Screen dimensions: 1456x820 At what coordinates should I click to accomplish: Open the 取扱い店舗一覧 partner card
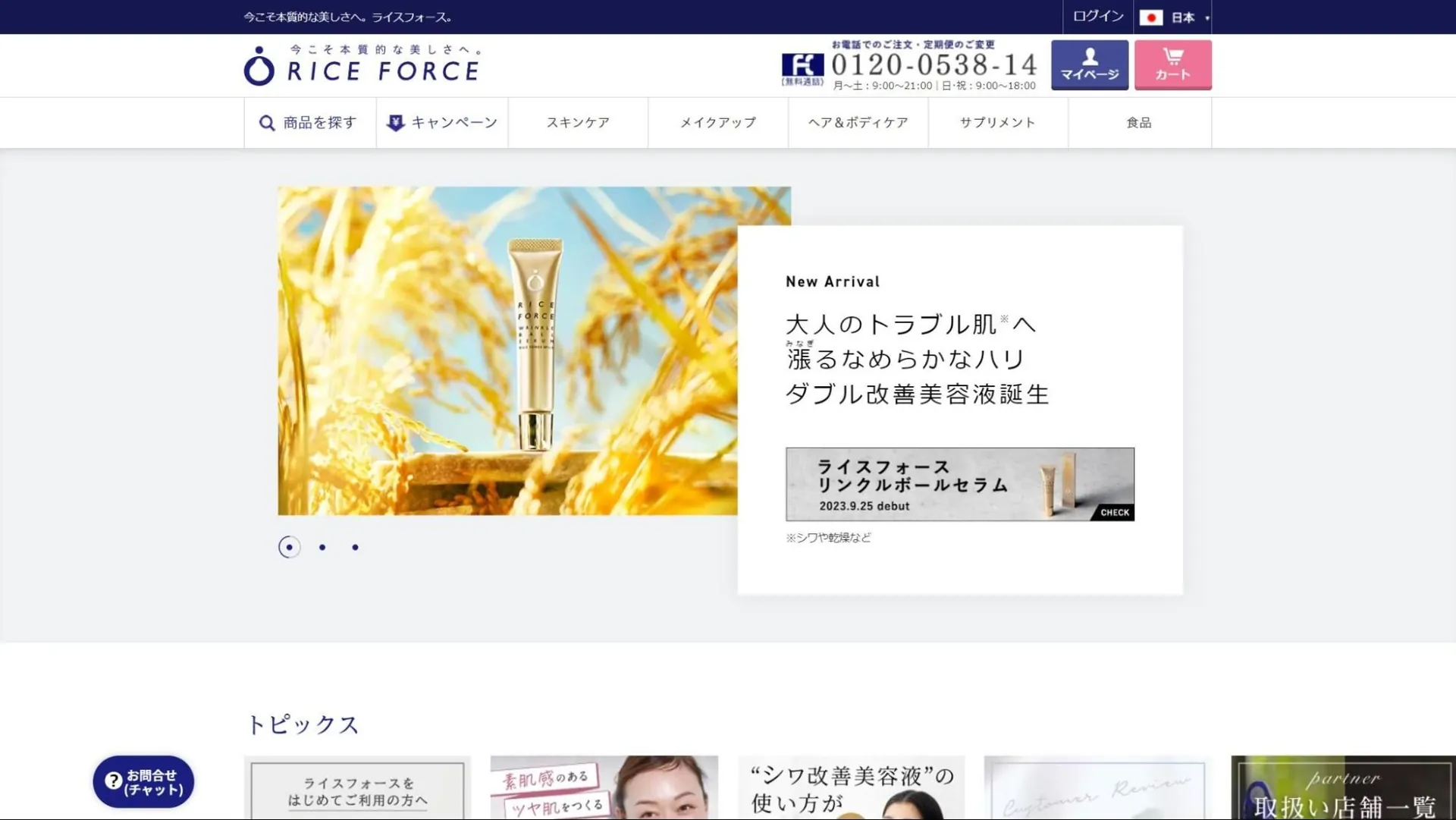pos(1343,787)
